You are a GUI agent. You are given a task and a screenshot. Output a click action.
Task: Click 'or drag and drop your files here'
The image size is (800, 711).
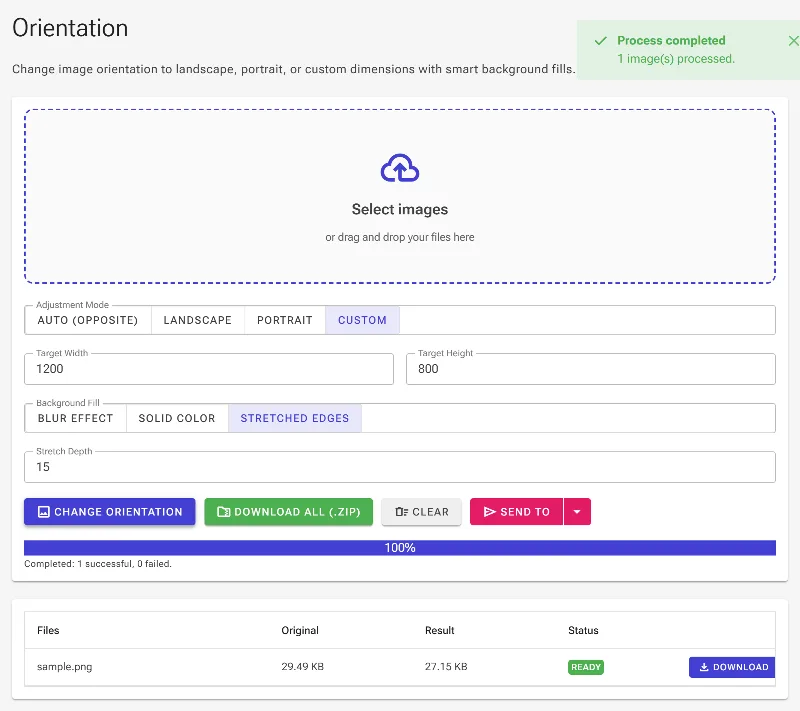[399, 237]
